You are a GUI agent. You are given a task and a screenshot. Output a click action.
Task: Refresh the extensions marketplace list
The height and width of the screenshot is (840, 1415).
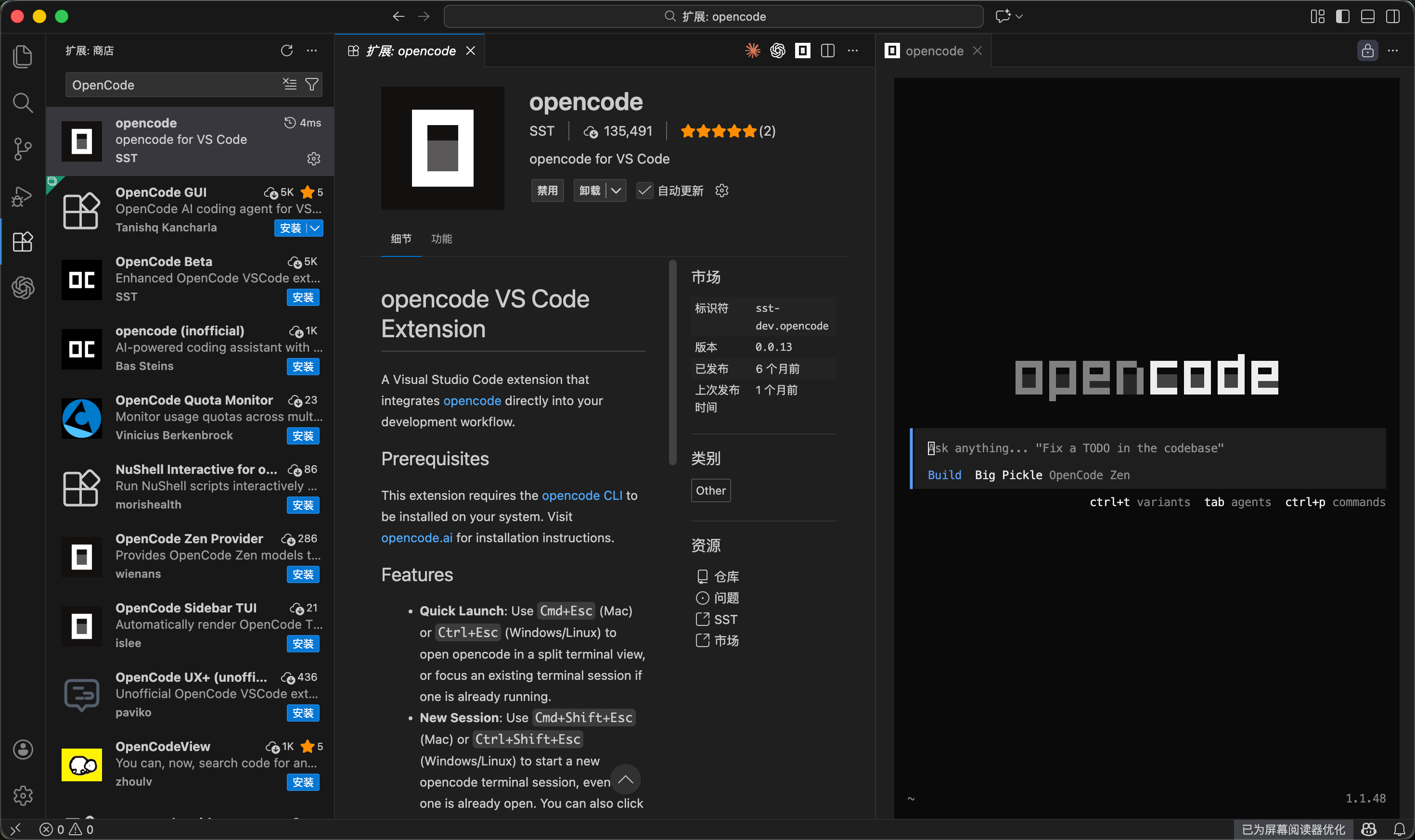[x=286, y=51]
